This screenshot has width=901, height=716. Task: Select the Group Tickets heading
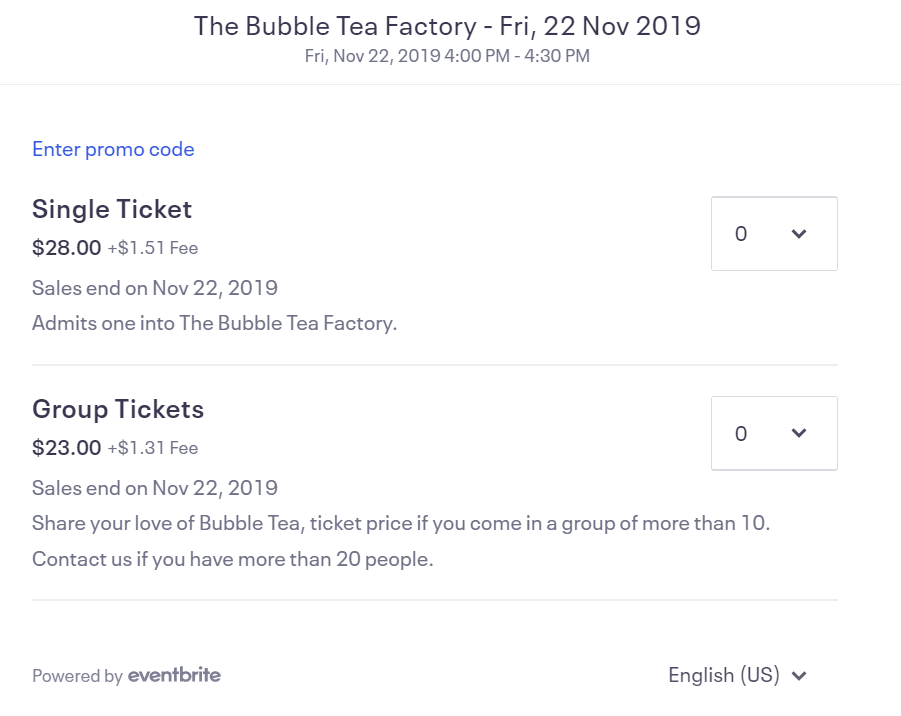coord(118,409)
